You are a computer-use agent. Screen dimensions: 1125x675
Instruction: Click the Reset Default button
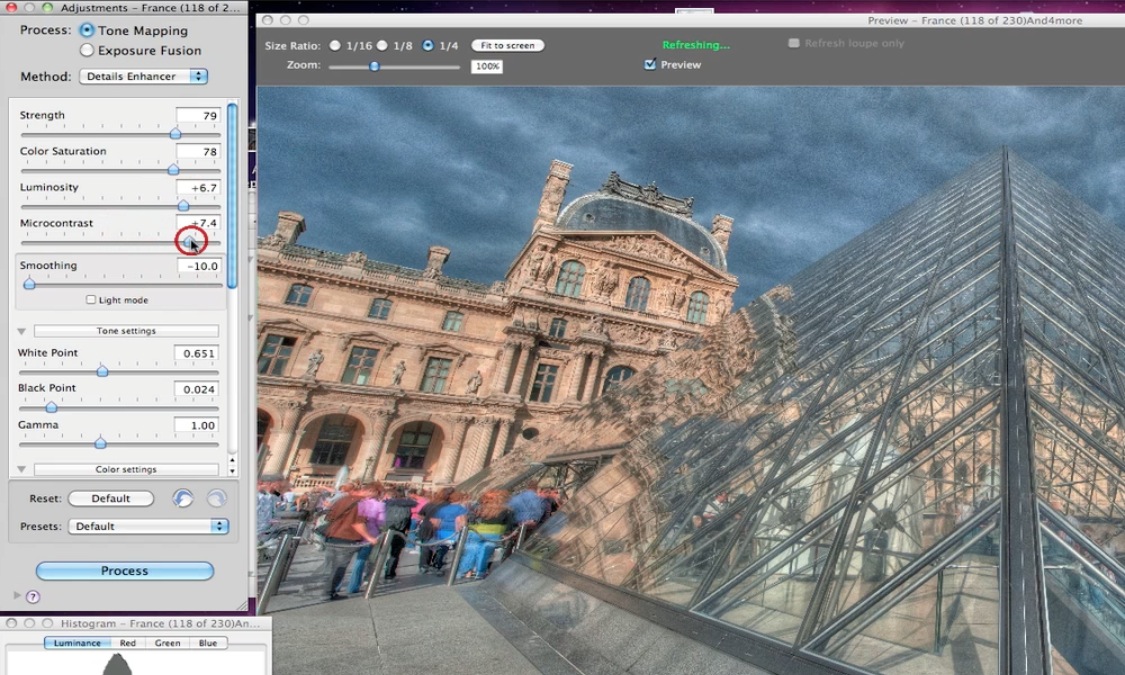(x=111, y=498)
